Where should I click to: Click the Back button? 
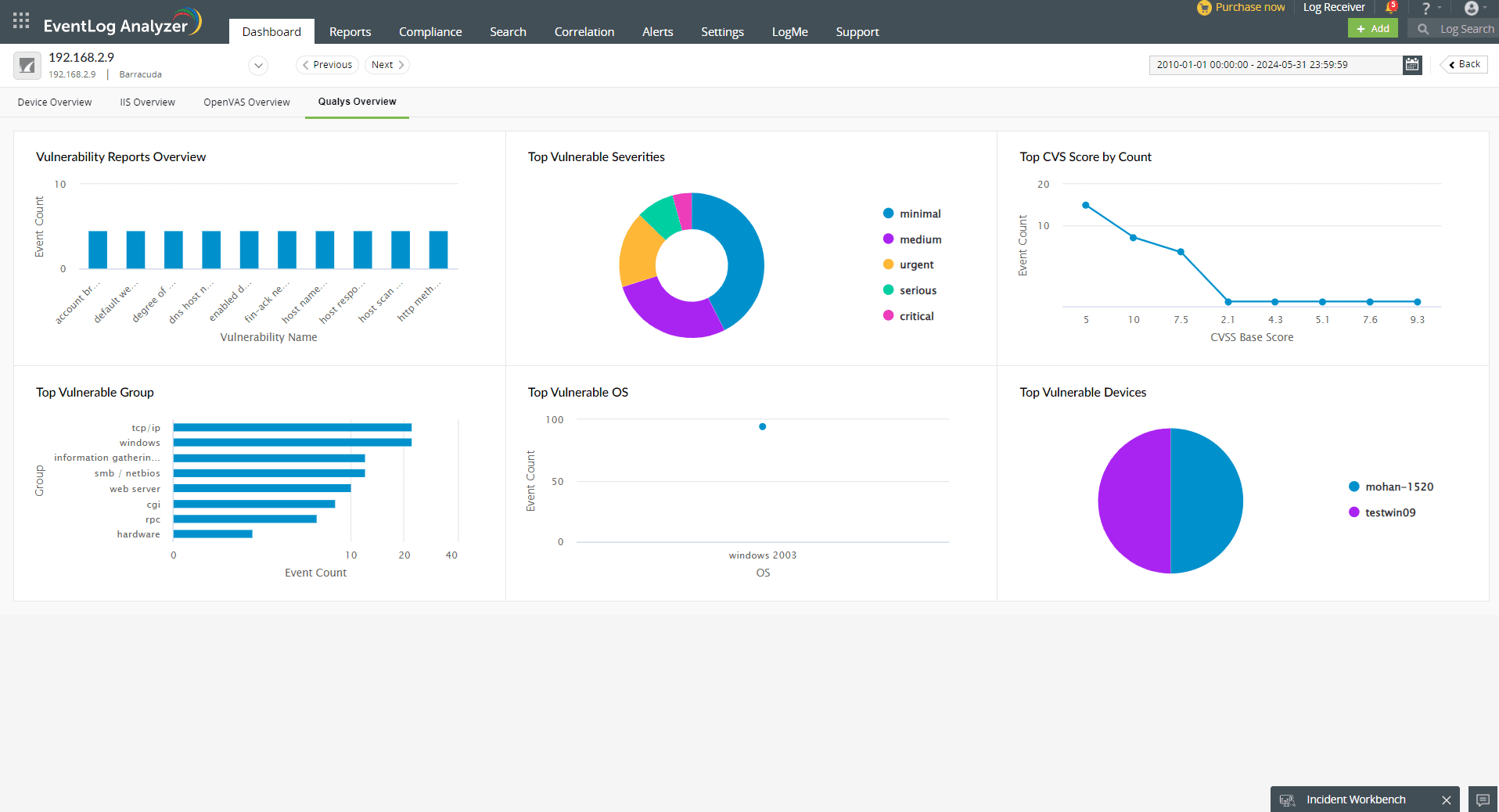(x=1465, y=64)
